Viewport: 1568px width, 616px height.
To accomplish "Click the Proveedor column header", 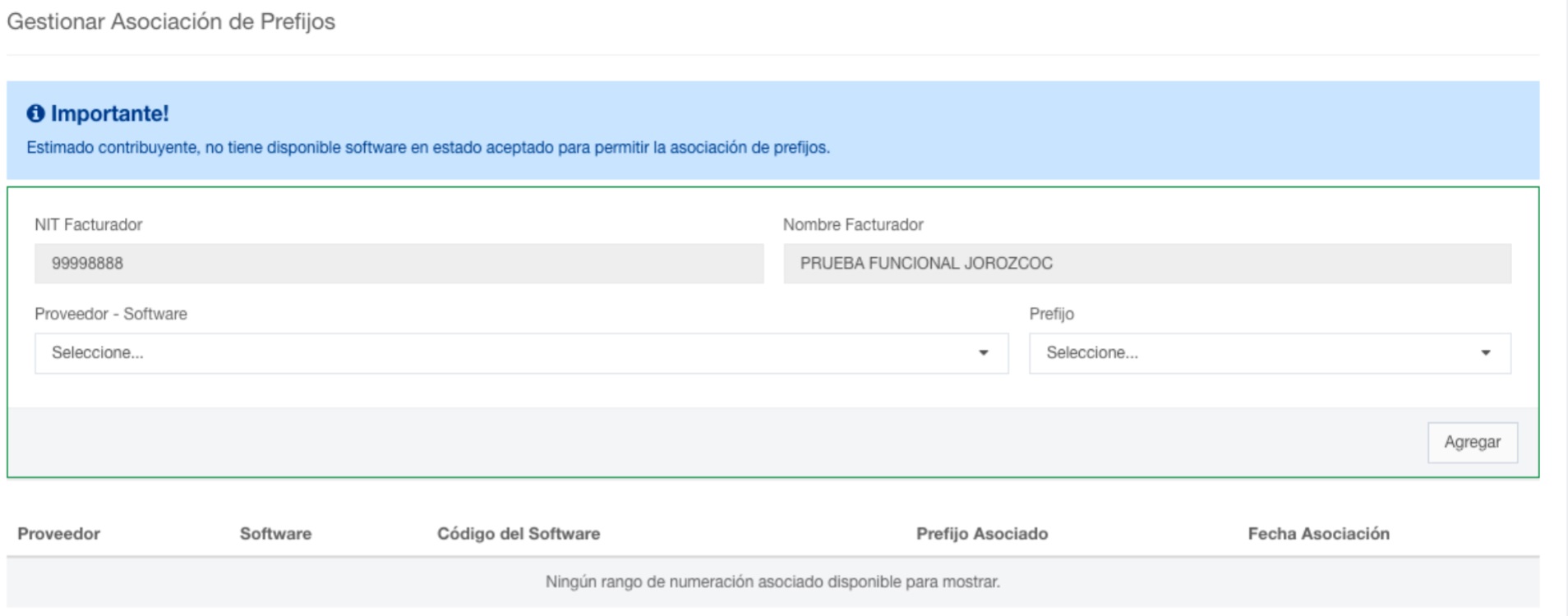I will point(58,534).
